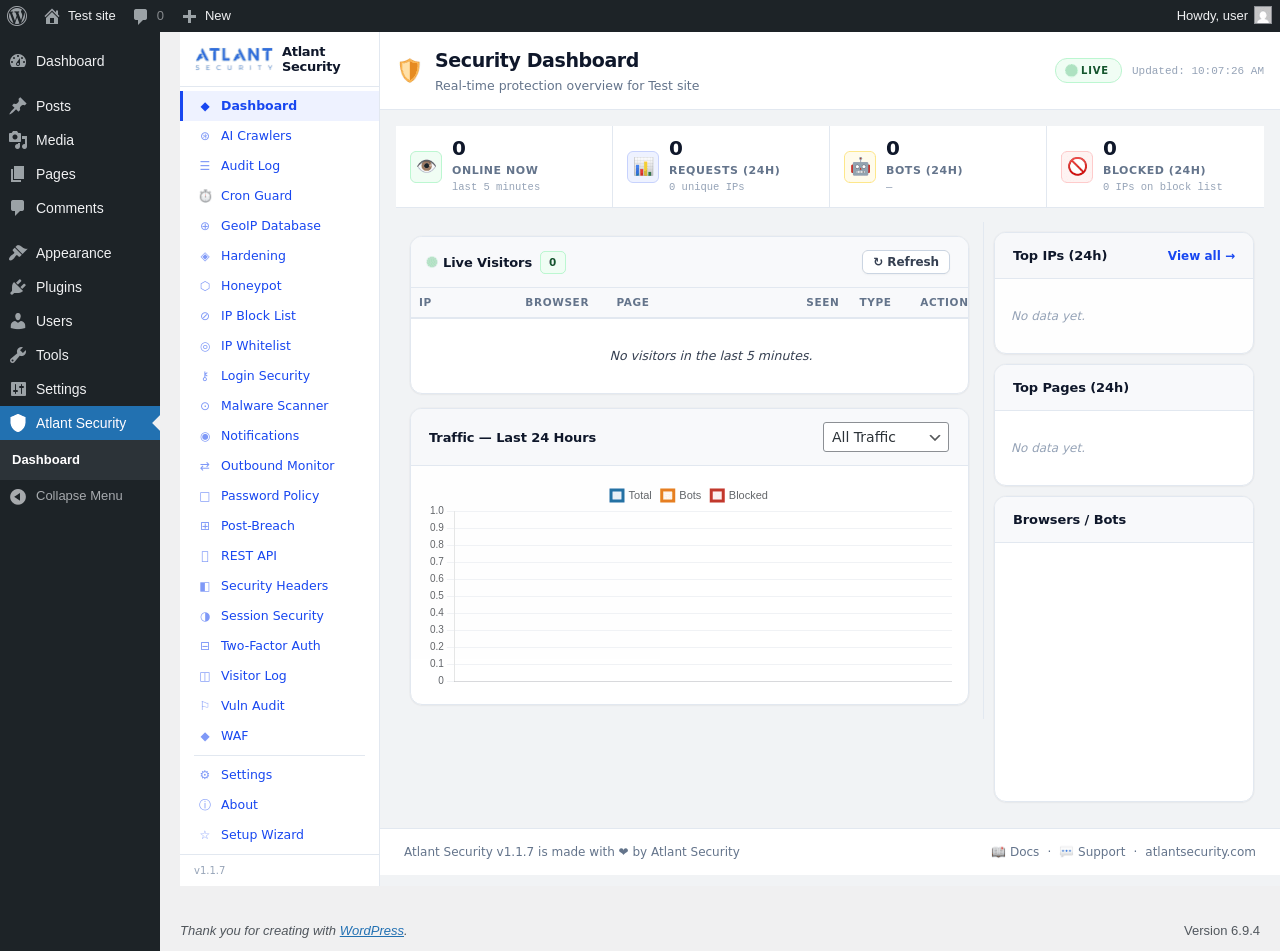This screenshot has width=1280, height=951.
Task: Toggle the Bots series in chart legend
Action: click(681, 495)
